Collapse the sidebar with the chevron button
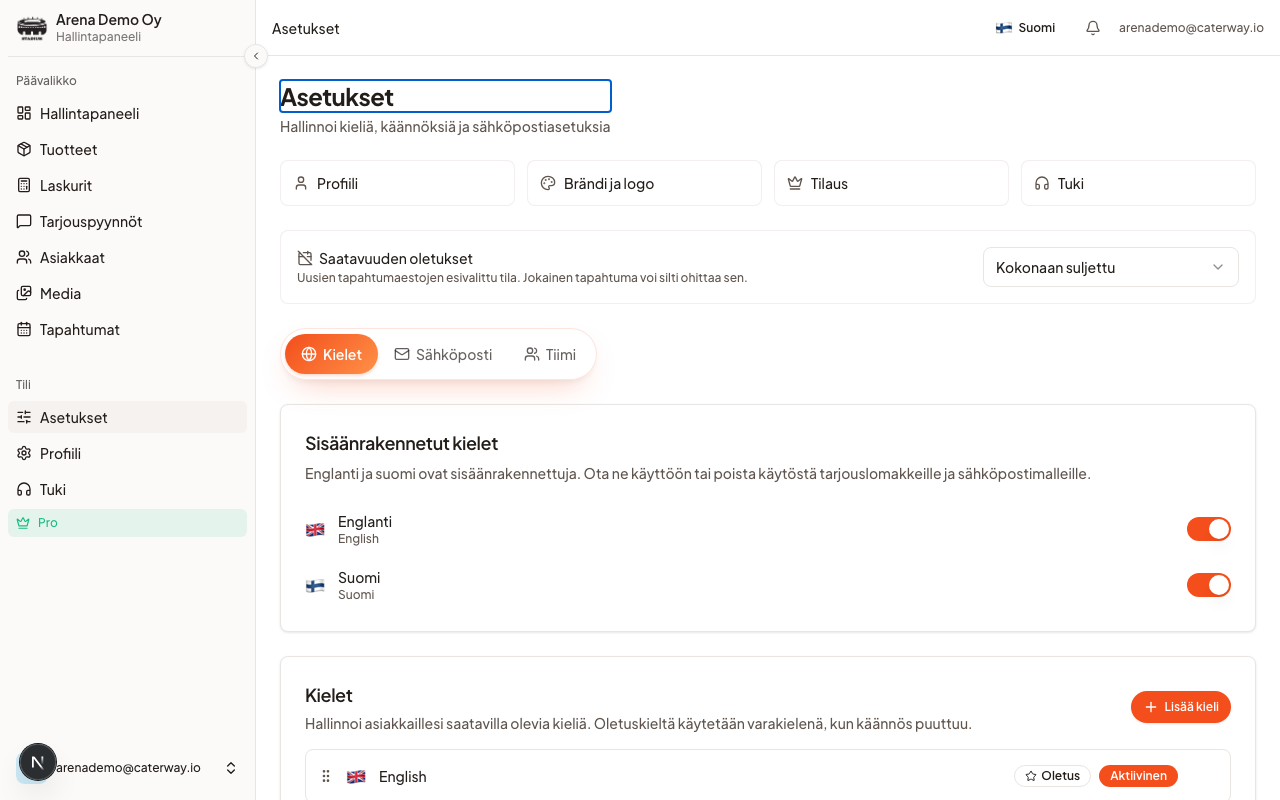The width and height of the screenshot is (1280, 800). 256,56
